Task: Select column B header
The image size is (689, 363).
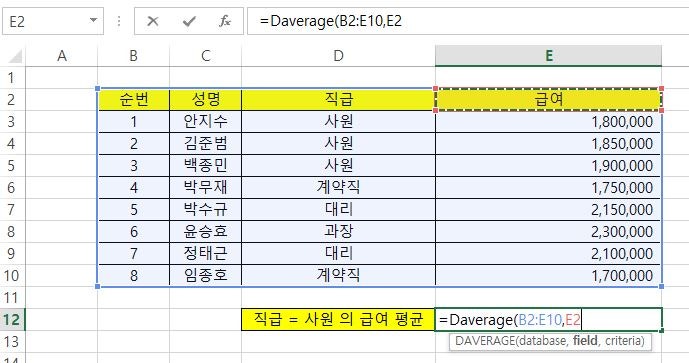Action: point(134,56)
